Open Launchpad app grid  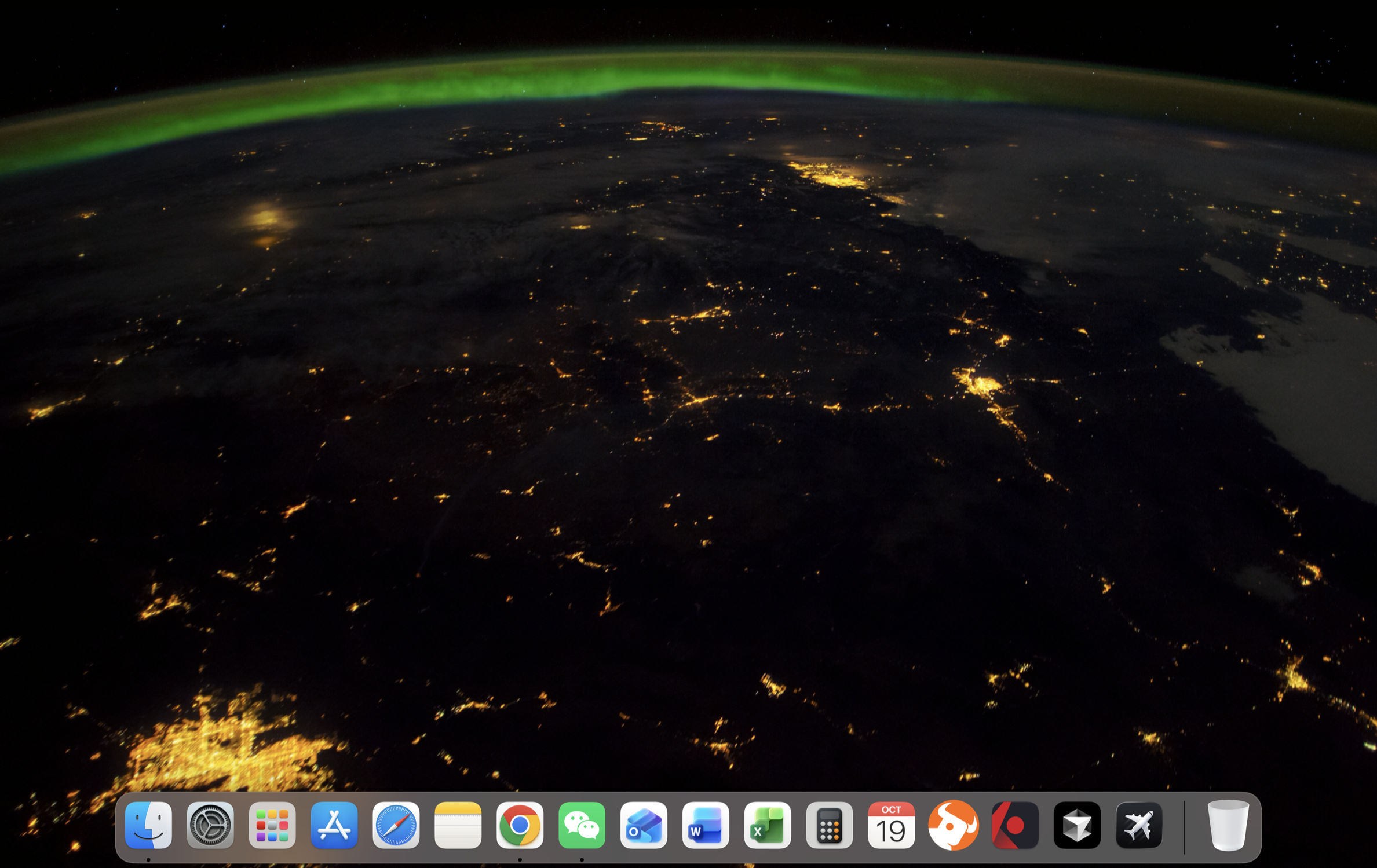[x=272, y=825]
